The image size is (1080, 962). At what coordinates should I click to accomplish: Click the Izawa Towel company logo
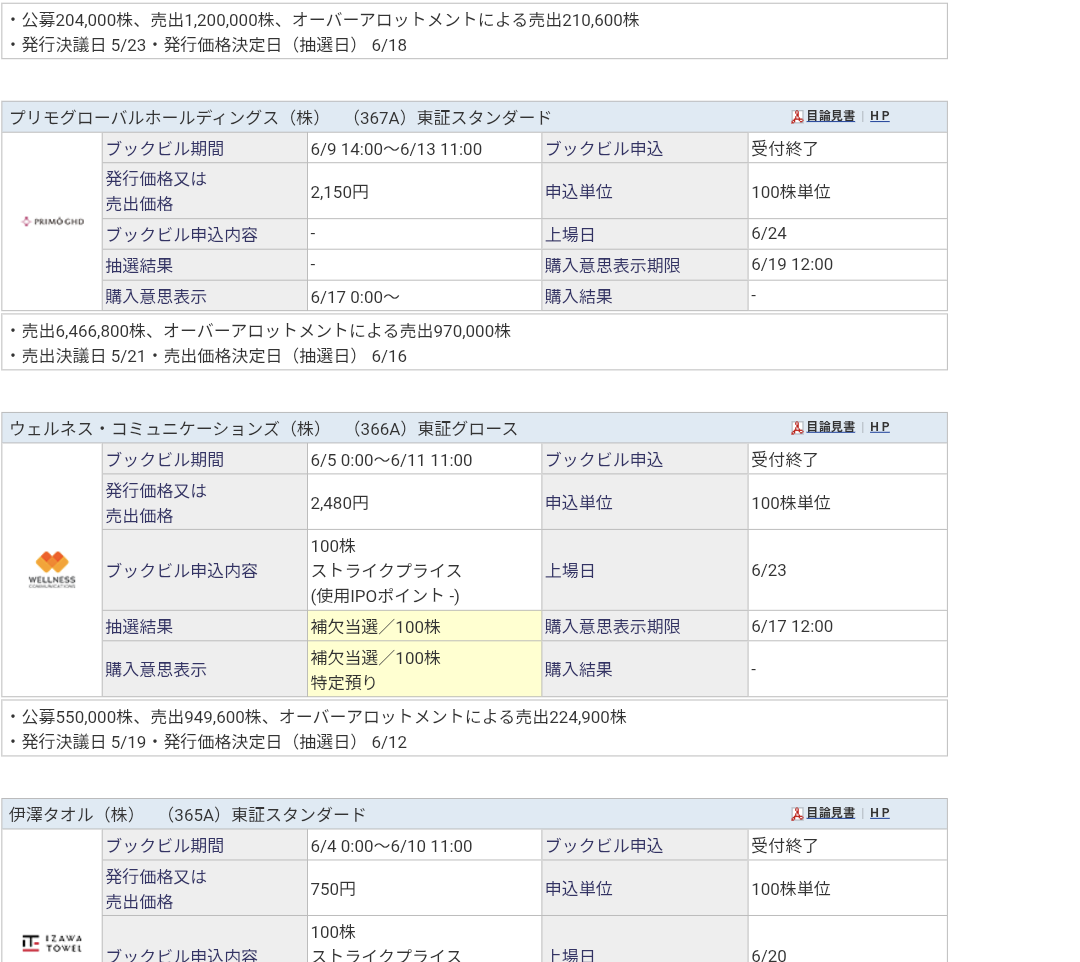click(52, 943)
